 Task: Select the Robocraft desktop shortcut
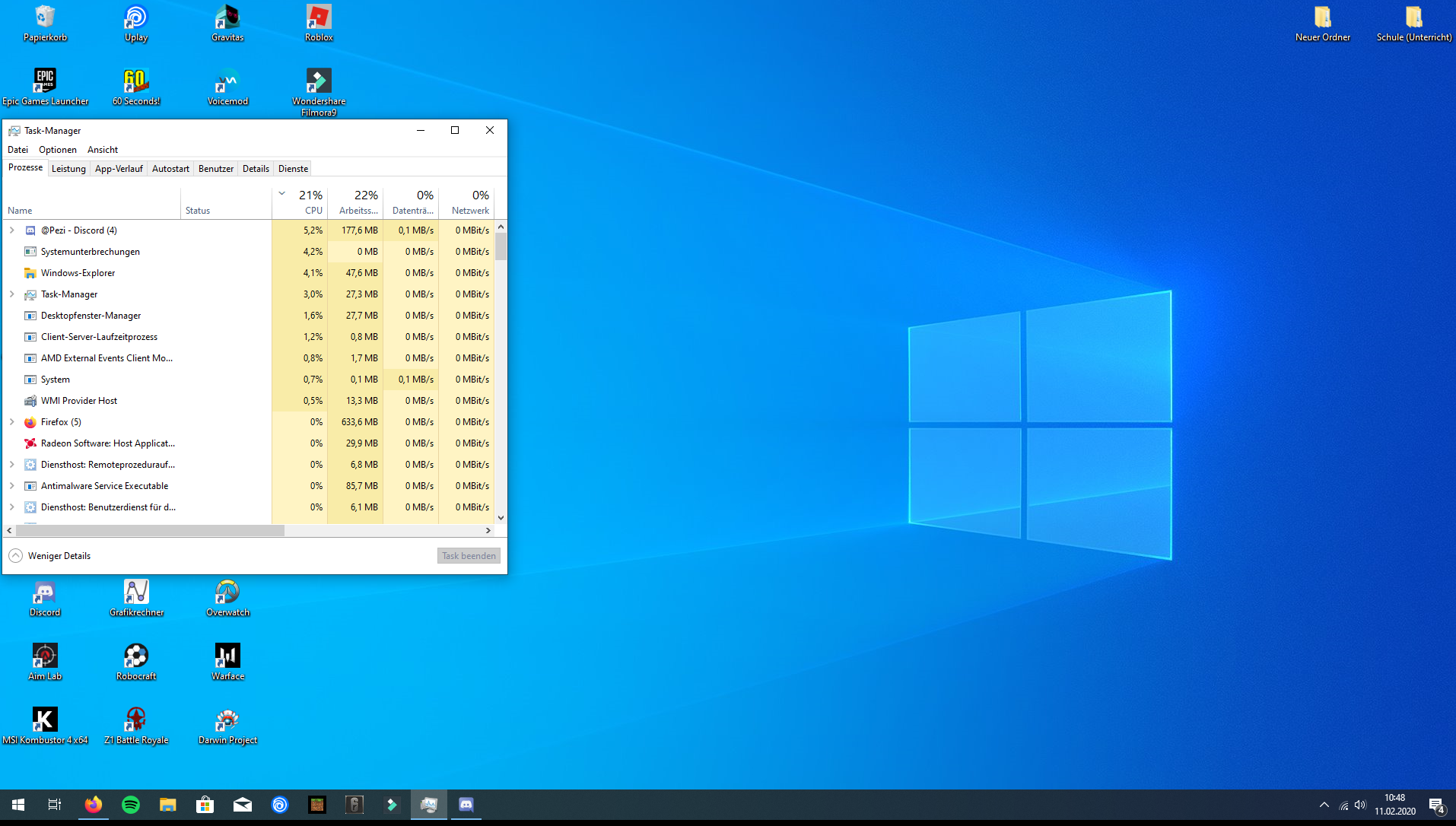[136, 662]
